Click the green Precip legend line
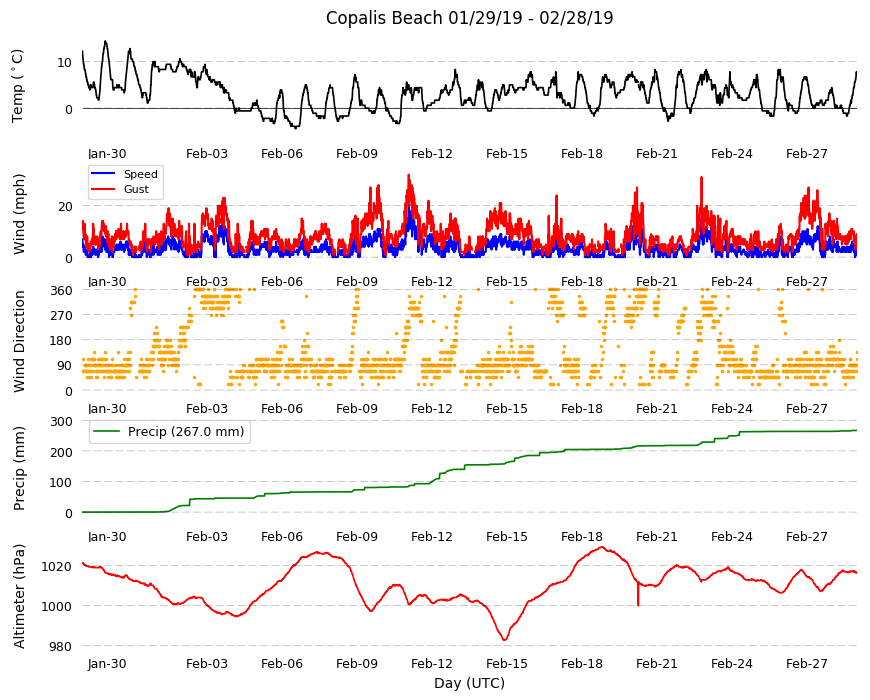Screen dimensions: 870x700 [106, 432]
